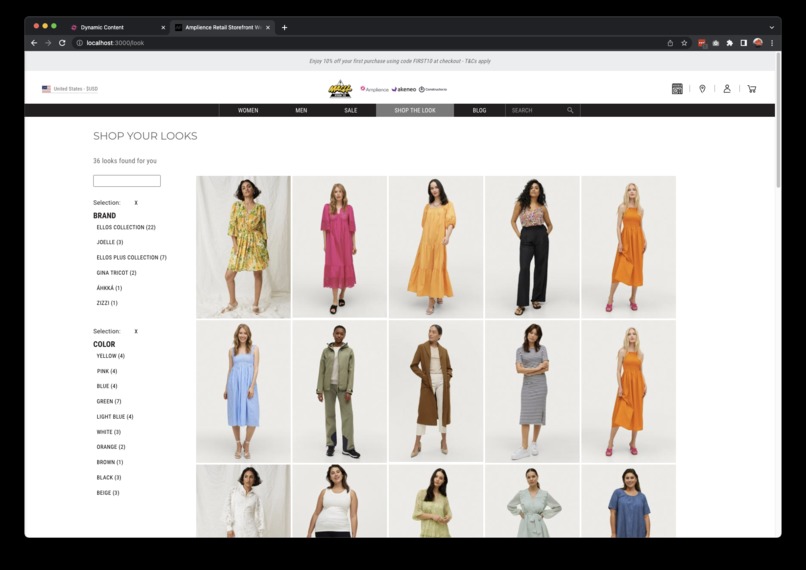Screen dimensions: 806x570
Task: Click the QR code icon in the header
Action: [677, 89]
